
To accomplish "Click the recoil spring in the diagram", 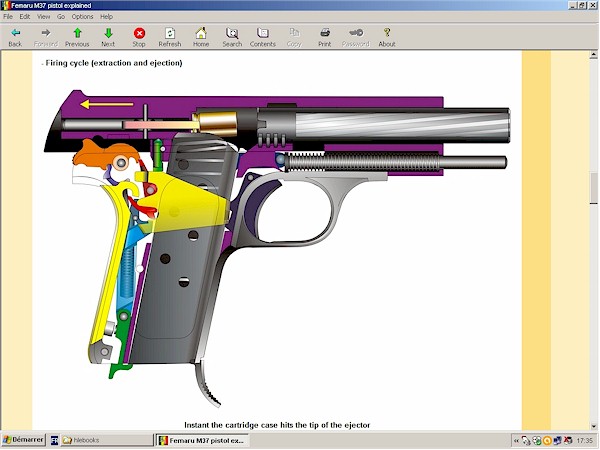I will tap(362, 162).
